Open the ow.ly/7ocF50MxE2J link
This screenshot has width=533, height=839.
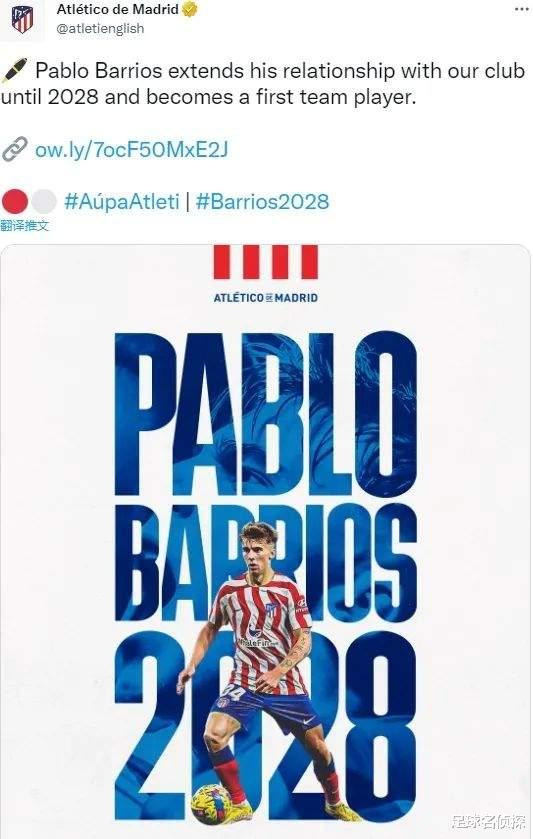tap(132, 150)
